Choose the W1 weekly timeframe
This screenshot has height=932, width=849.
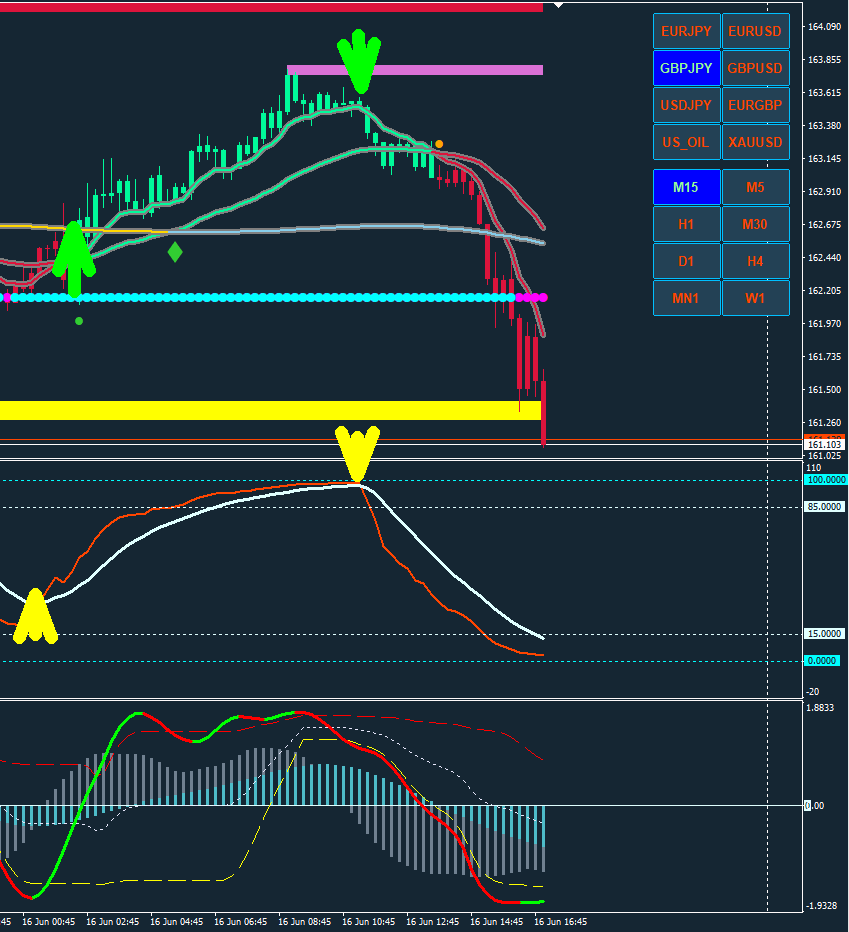[x=756, y=298]
